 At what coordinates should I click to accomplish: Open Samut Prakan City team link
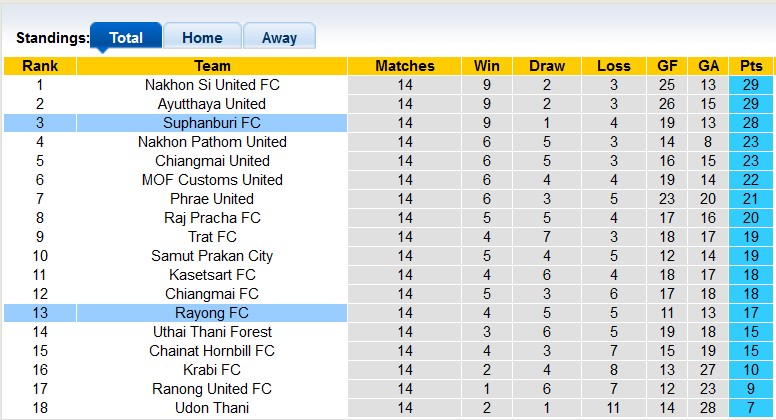[x=212, y=256]
